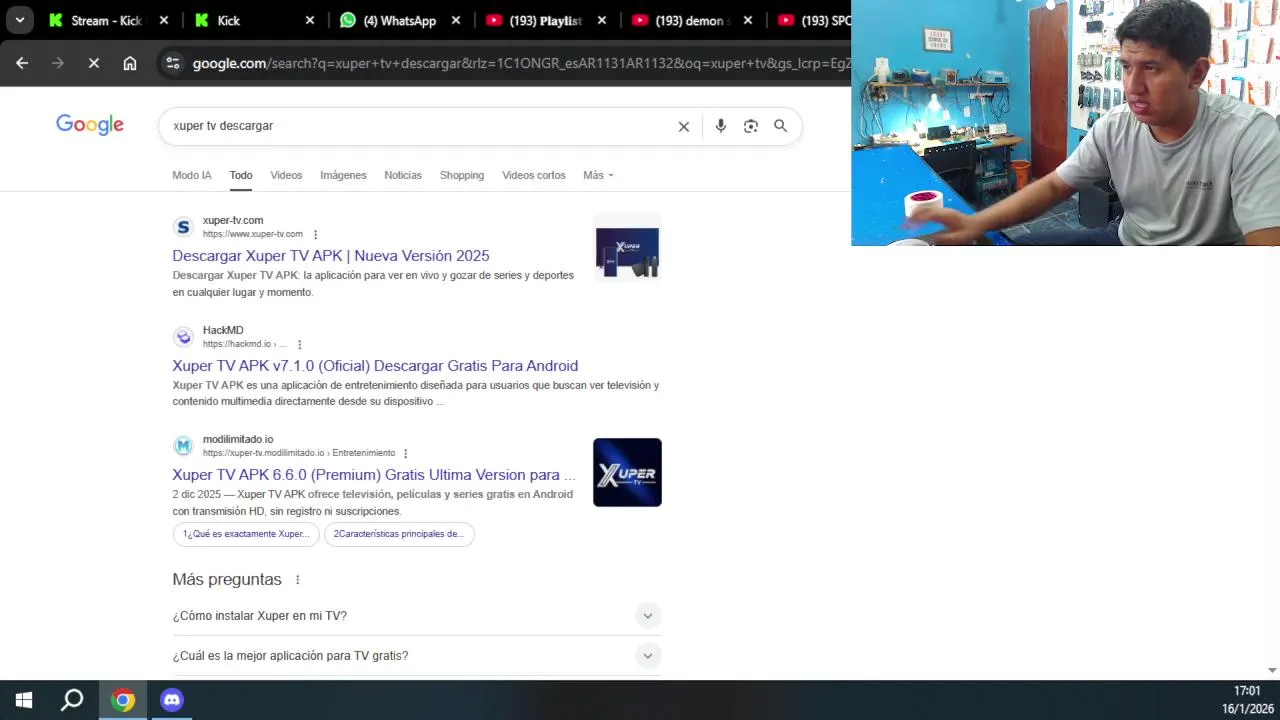Select the Todo results tab

point(241,175)
